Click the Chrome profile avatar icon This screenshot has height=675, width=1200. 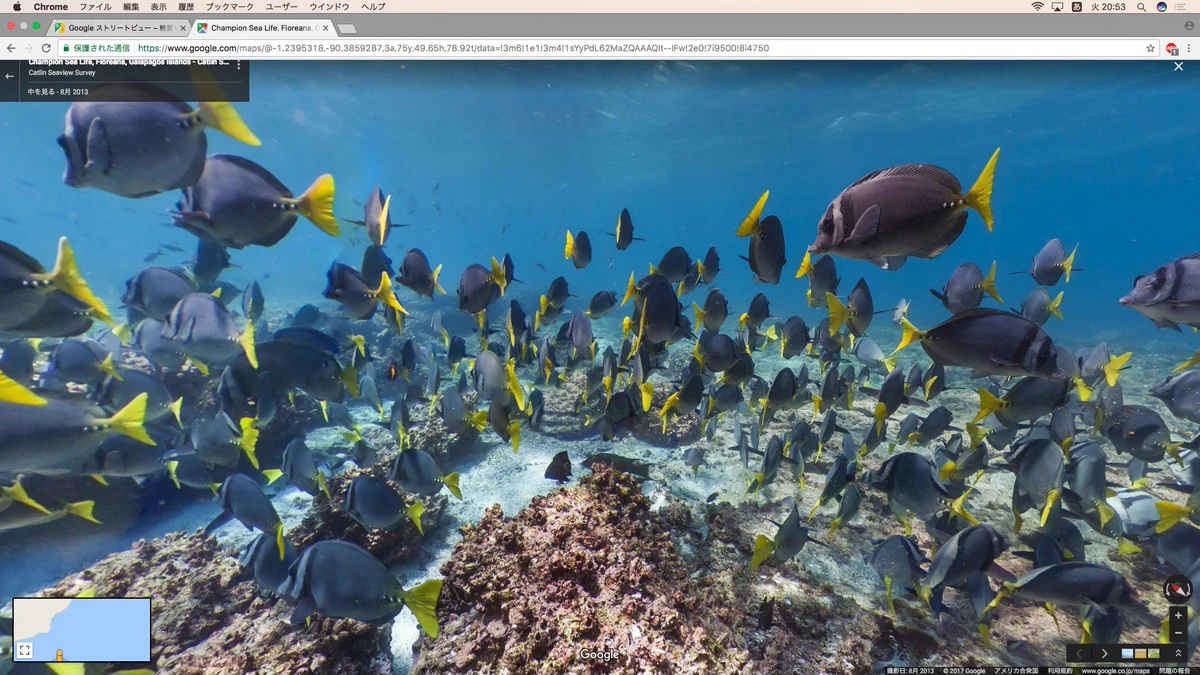click(x=1189, y=25)
